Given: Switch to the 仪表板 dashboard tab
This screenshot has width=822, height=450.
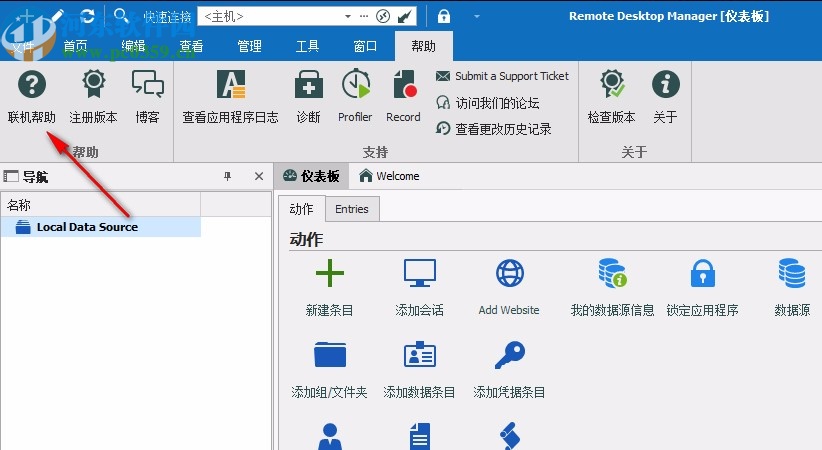Looking at the screenshot, I should tap(311, 176).
